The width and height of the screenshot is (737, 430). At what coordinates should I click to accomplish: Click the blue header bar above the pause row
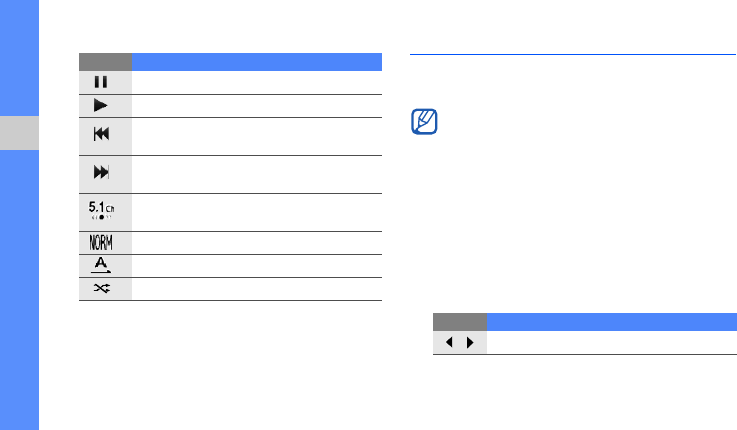256,61
